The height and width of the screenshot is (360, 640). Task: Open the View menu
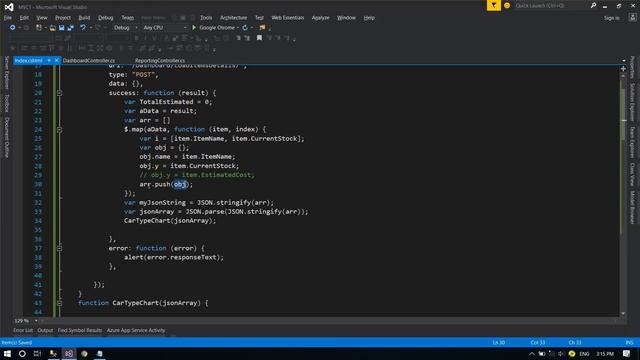42,18
